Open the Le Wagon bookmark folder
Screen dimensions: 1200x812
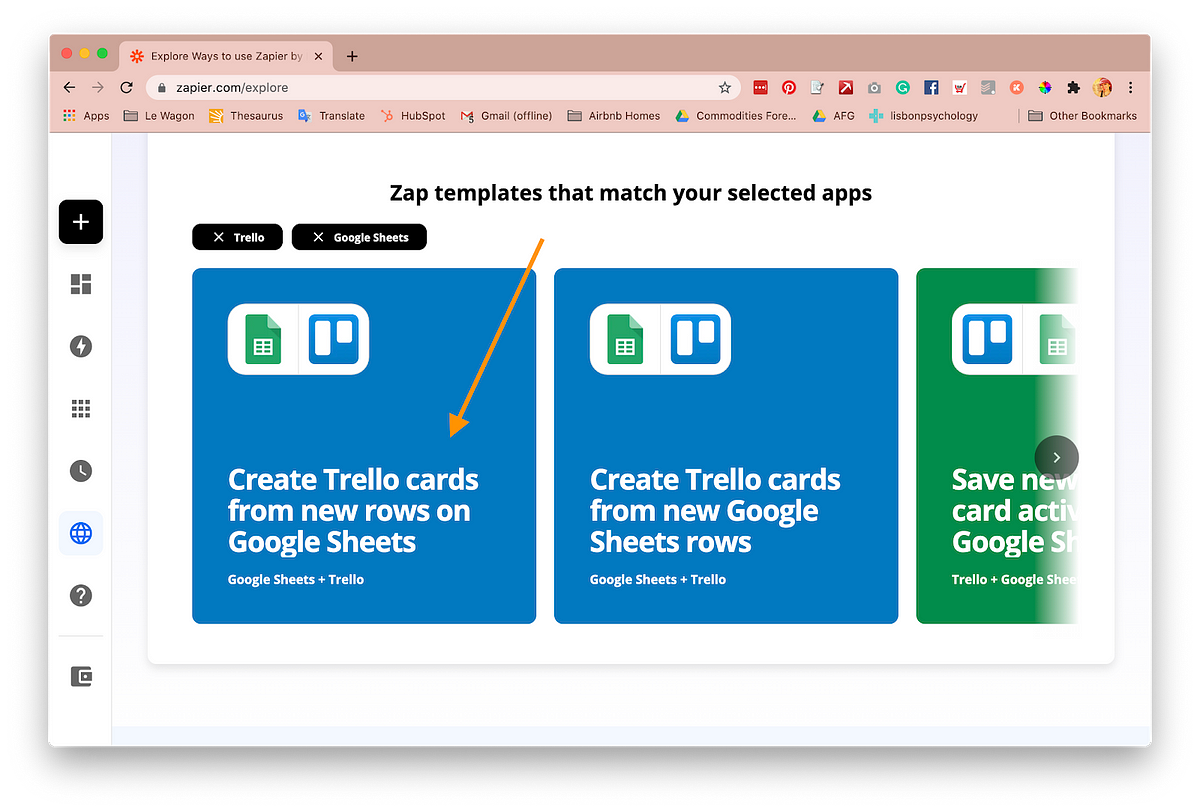pos(159,116)
